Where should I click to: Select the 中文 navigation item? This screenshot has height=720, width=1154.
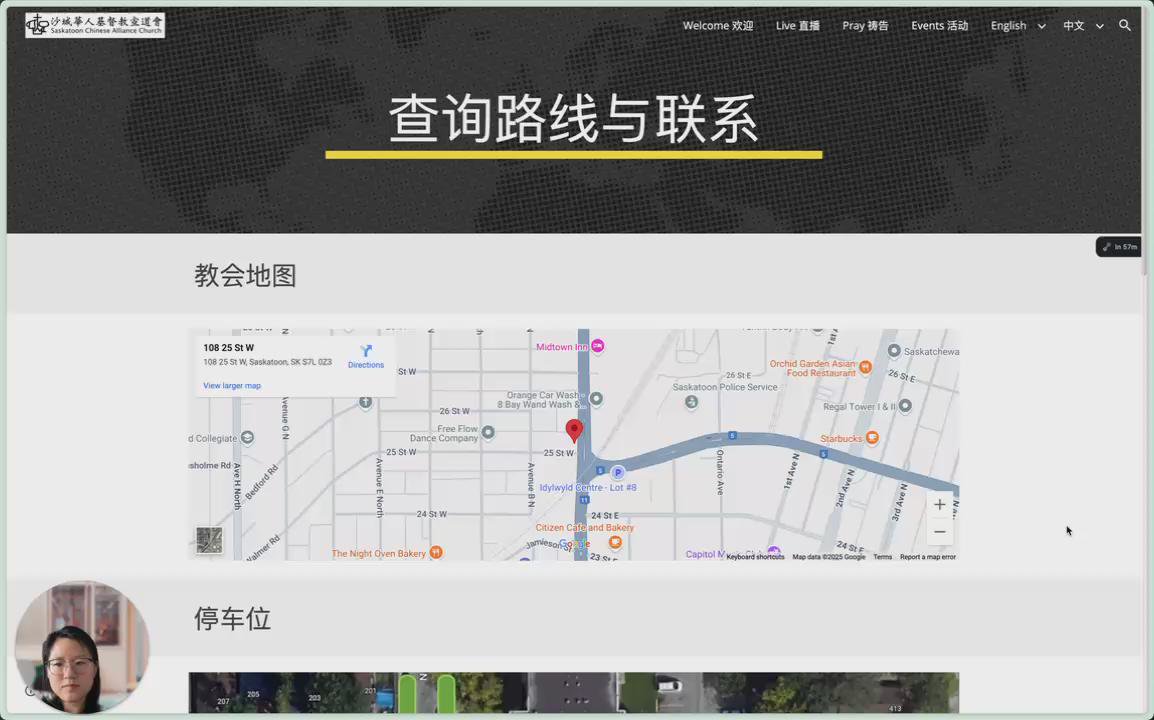(x=1074, y=25)
